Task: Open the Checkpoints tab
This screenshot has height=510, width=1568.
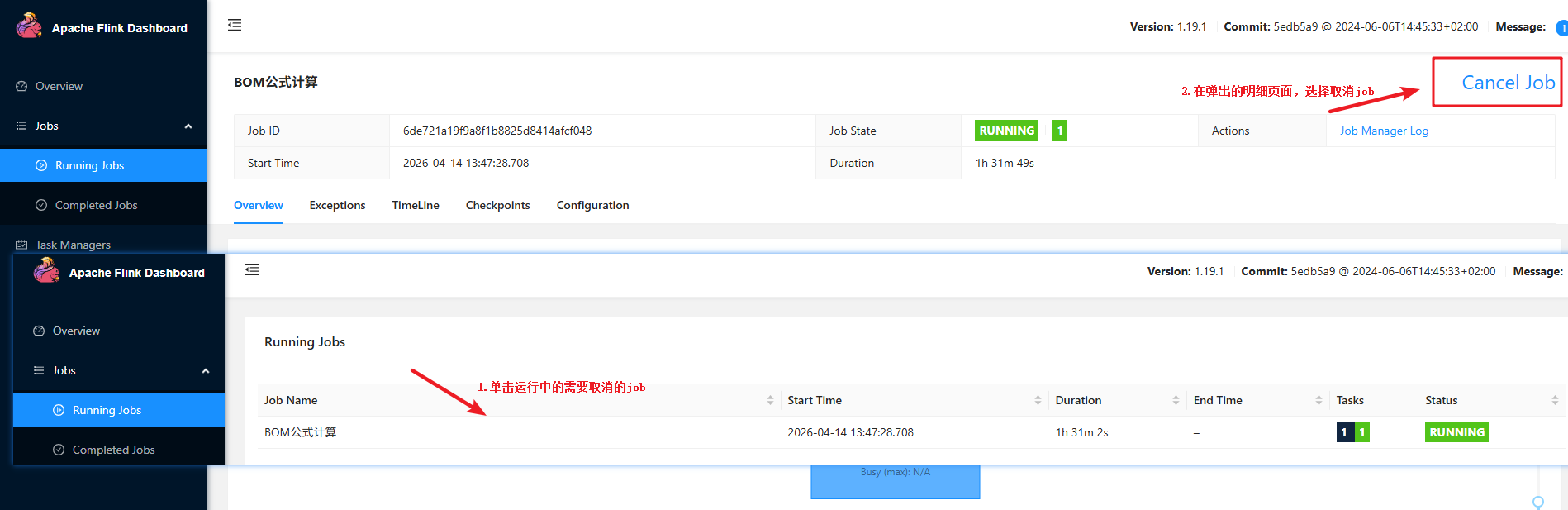Action: pyautogui.click(x=498, y=205)
